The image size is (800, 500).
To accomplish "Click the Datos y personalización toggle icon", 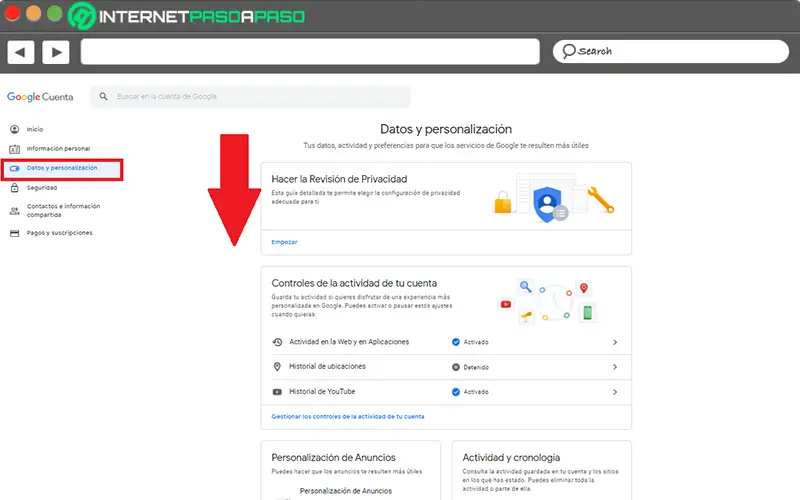I will [x=15, y=168].
